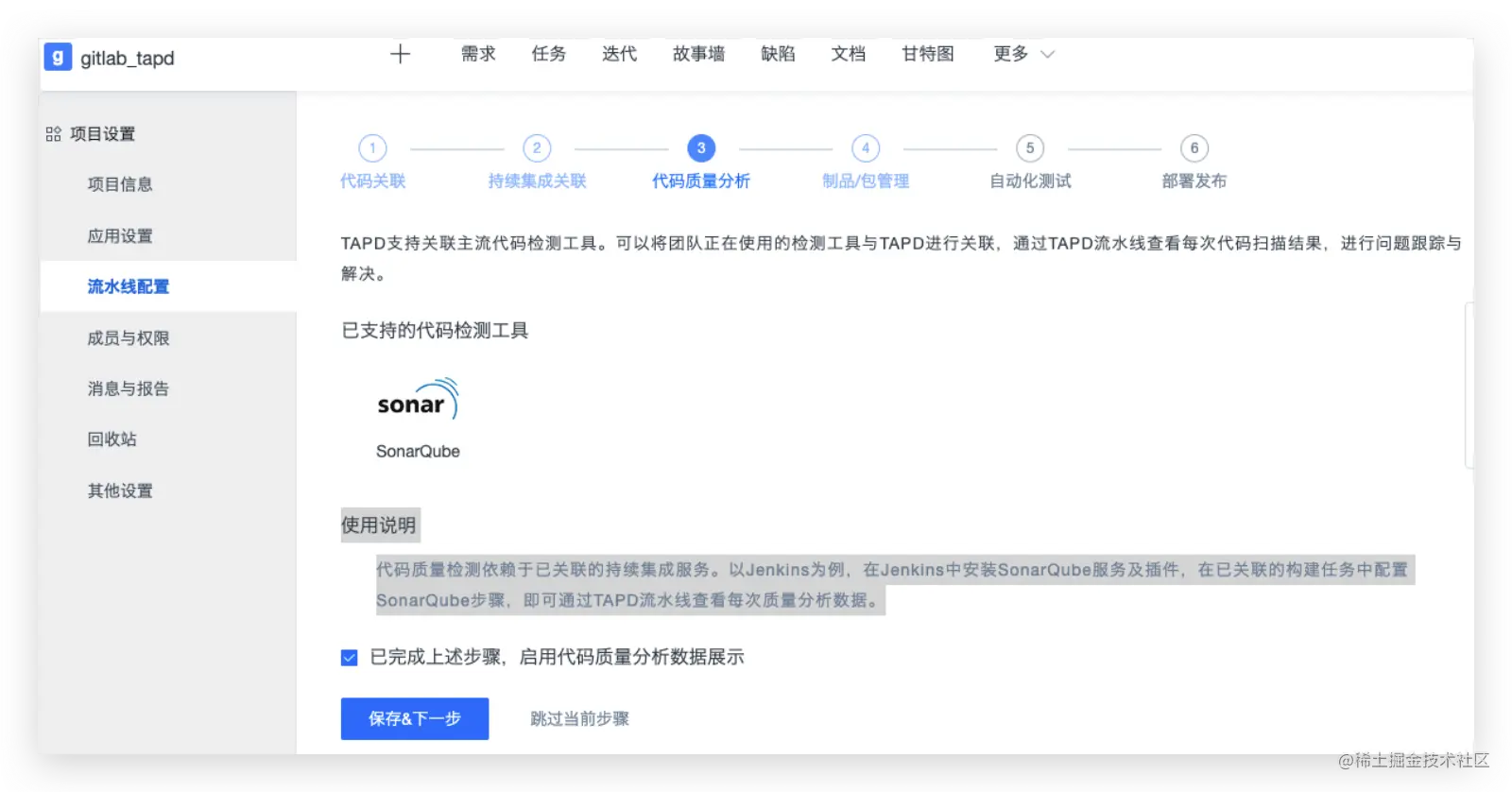The image size is (1512, 792).
Task: Expand the 更多 dropdown menu
Action: click(1023, 54)
